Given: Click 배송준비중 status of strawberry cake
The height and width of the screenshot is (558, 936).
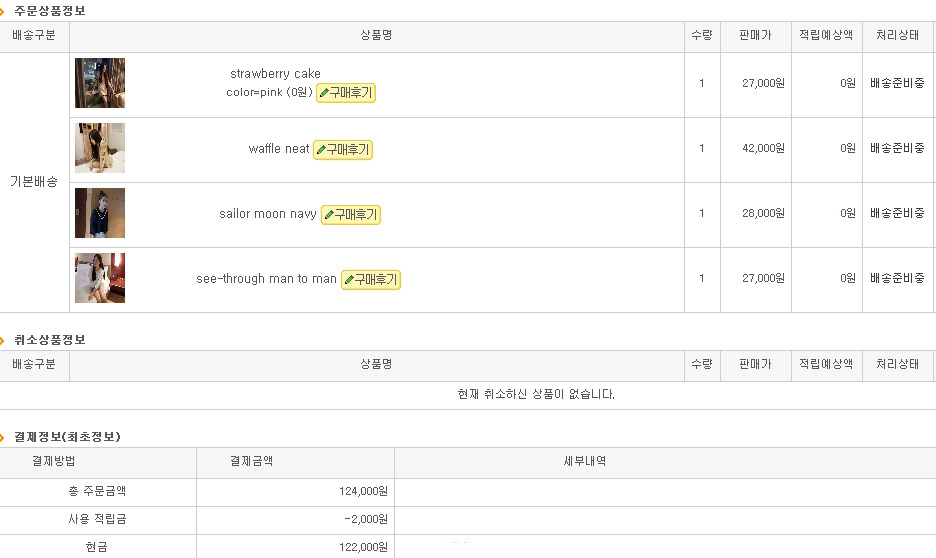Looking at the screenshot, I should [x=897, y=84].
